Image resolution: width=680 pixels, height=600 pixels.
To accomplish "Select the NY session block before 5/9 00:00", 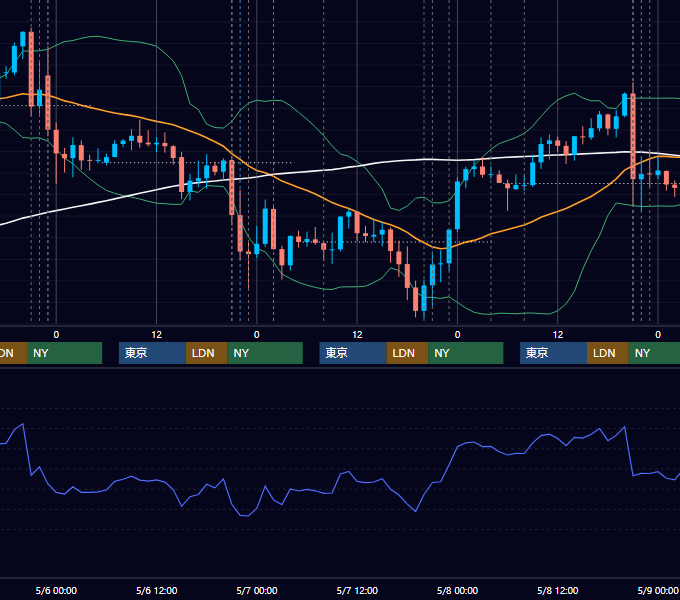I will click(x=654, y=353).
